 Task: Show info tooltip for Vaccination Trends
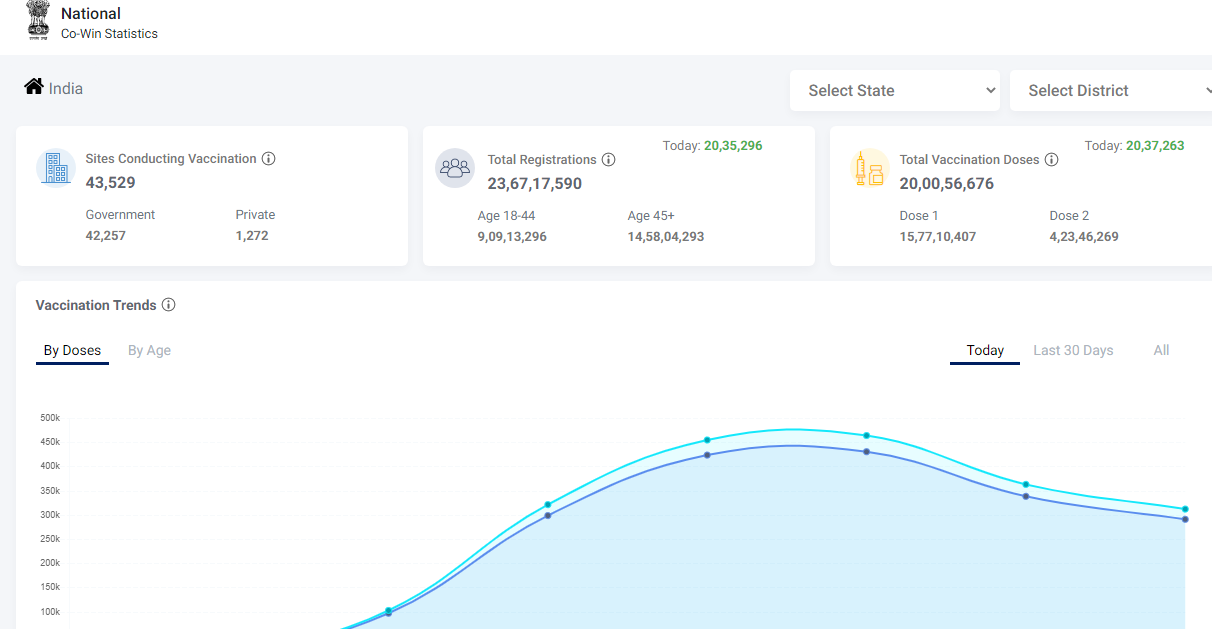[x=169, y=305]
